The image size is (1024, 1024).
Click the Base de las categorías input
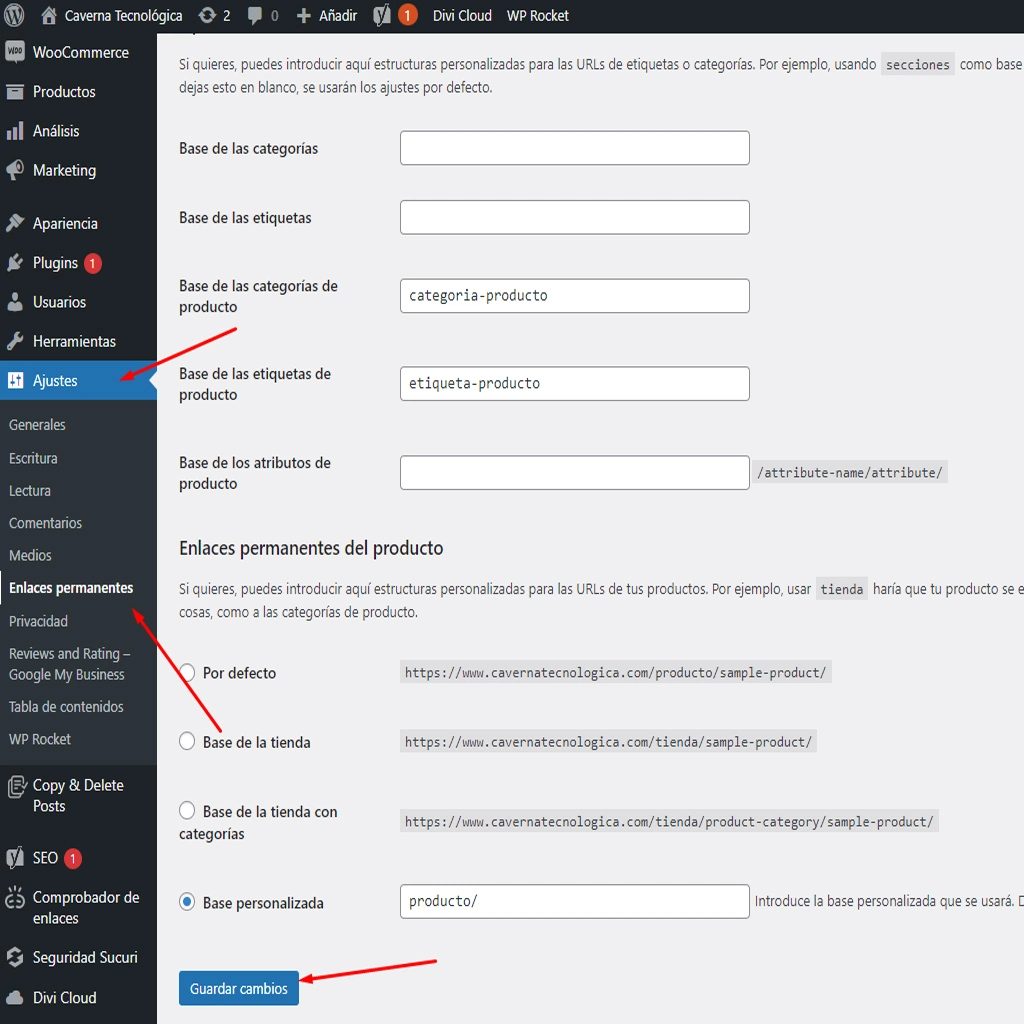575,148
